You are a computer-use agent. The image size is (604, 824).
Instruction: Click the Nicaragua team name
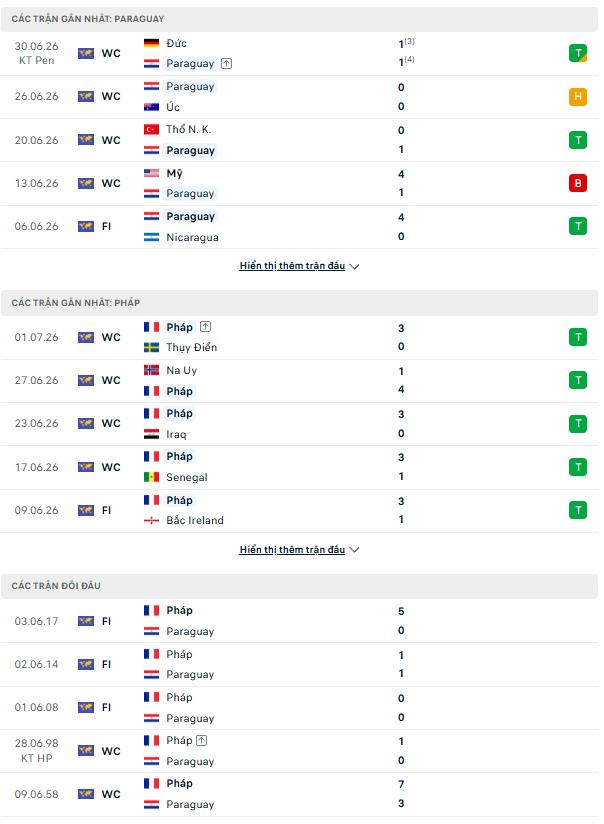point(192,238)
